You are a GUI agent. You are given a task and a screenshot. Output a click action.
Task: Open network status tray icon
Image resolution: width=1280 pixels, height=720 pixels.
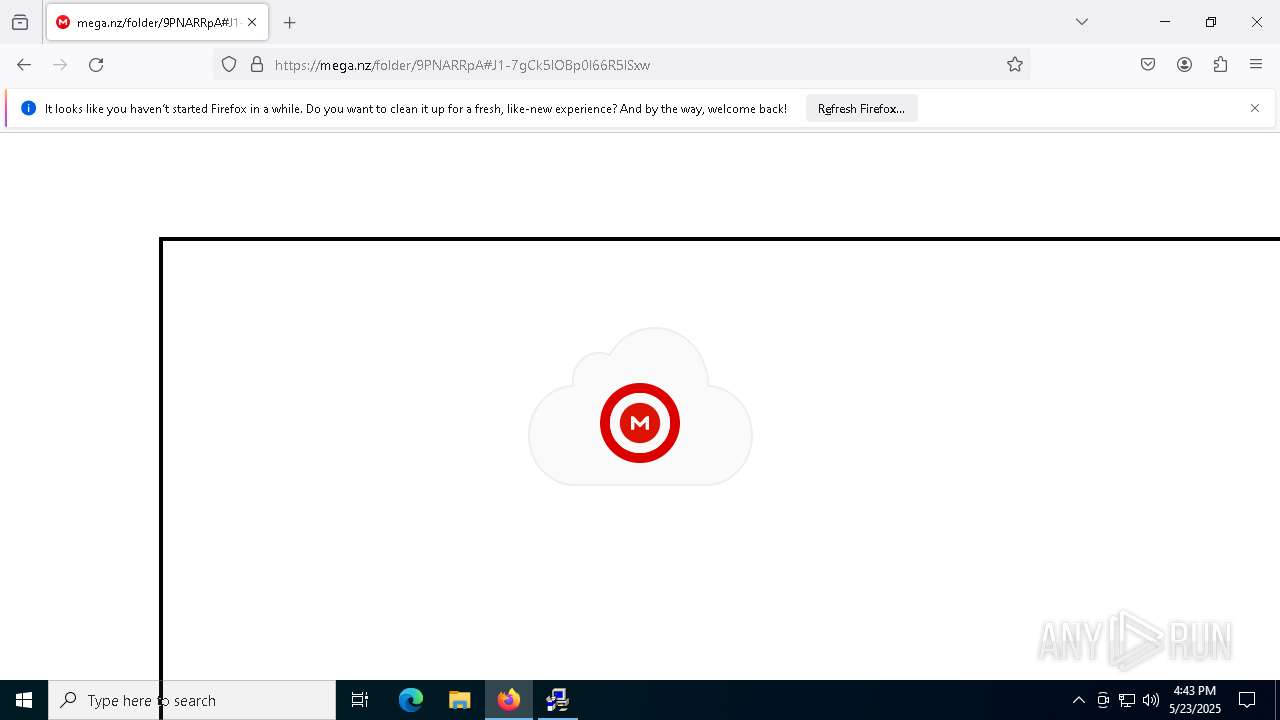(1127, 700)
